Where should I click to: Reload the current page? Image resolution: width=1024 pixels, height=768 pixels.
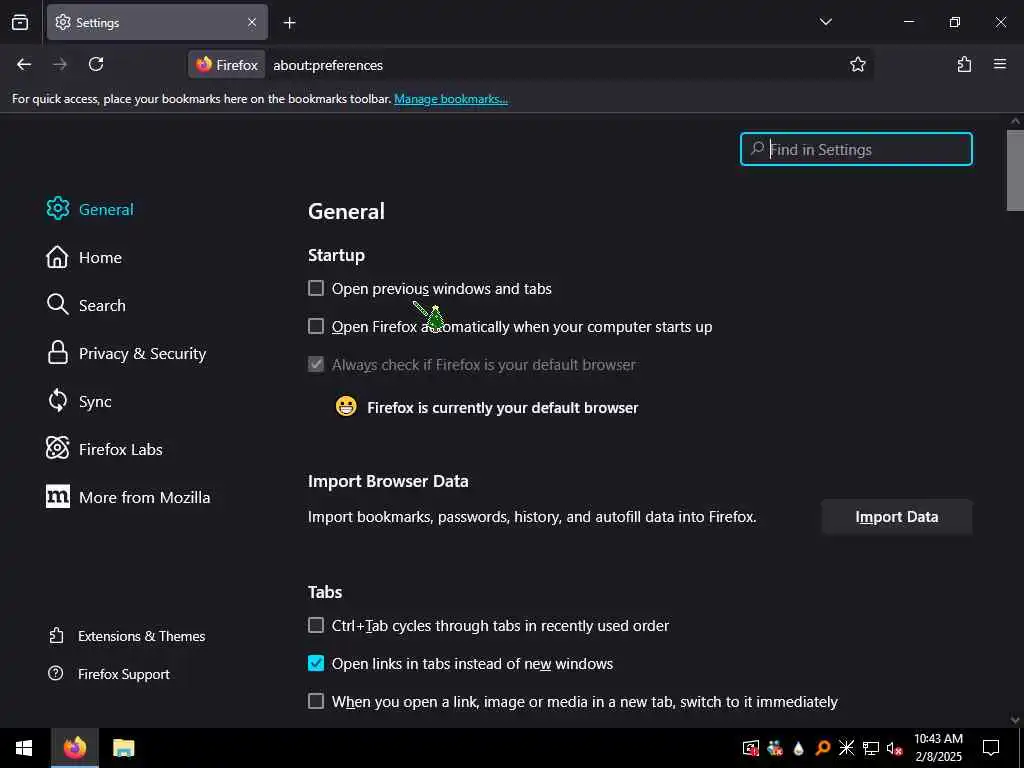tap(96, 64)
